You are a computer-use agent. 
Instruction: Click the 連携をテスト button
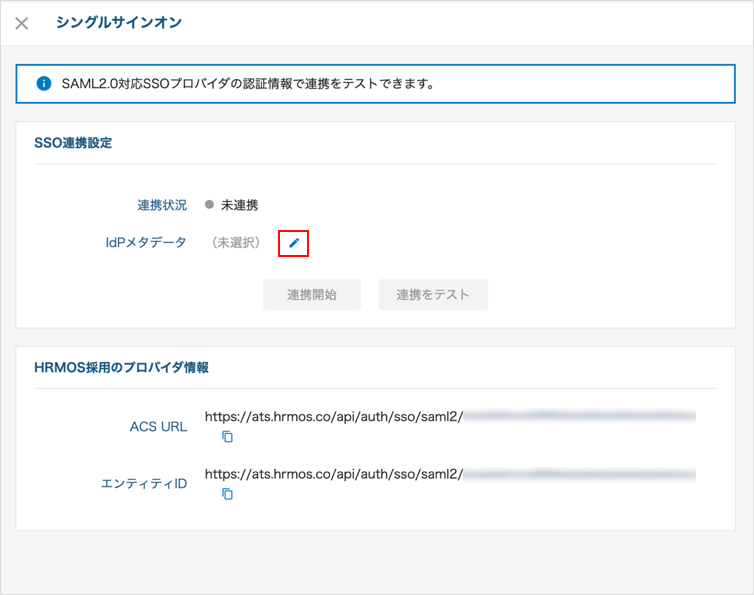click(x=433, y=294)
